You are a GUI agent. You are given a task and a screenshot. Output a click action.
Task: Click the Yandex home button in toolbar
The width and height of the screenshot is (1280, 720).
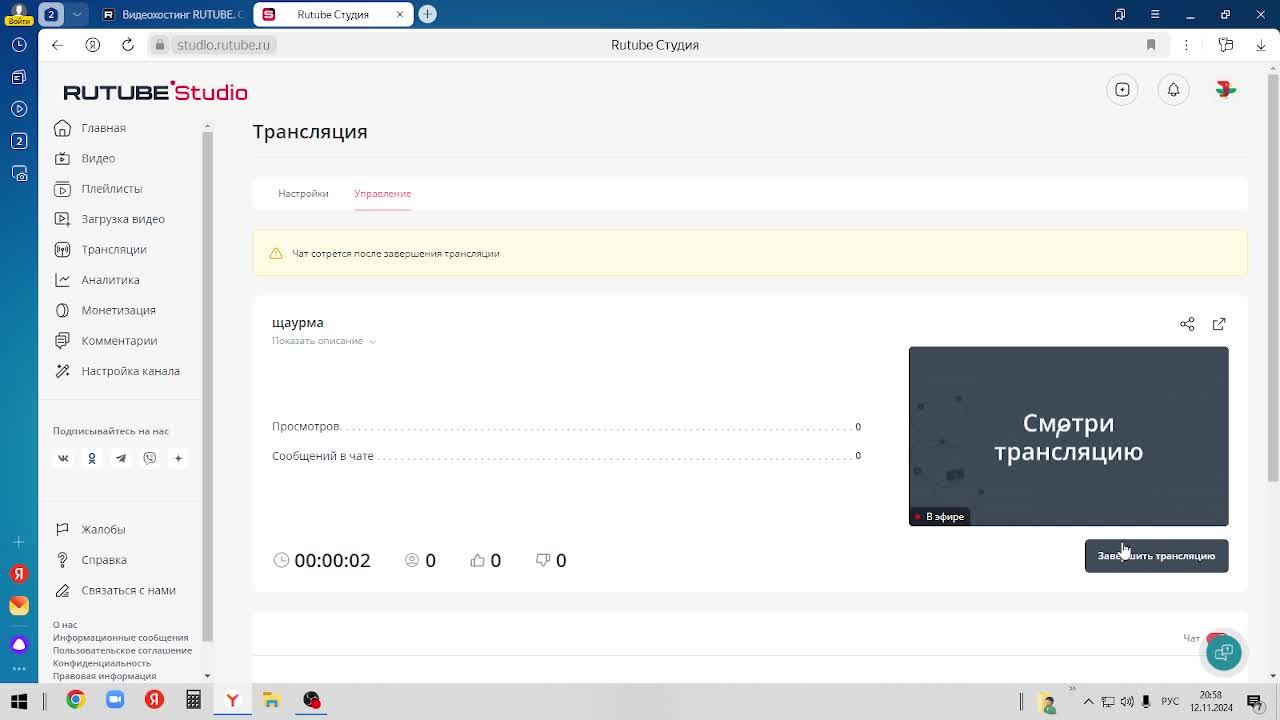(92, 45)
